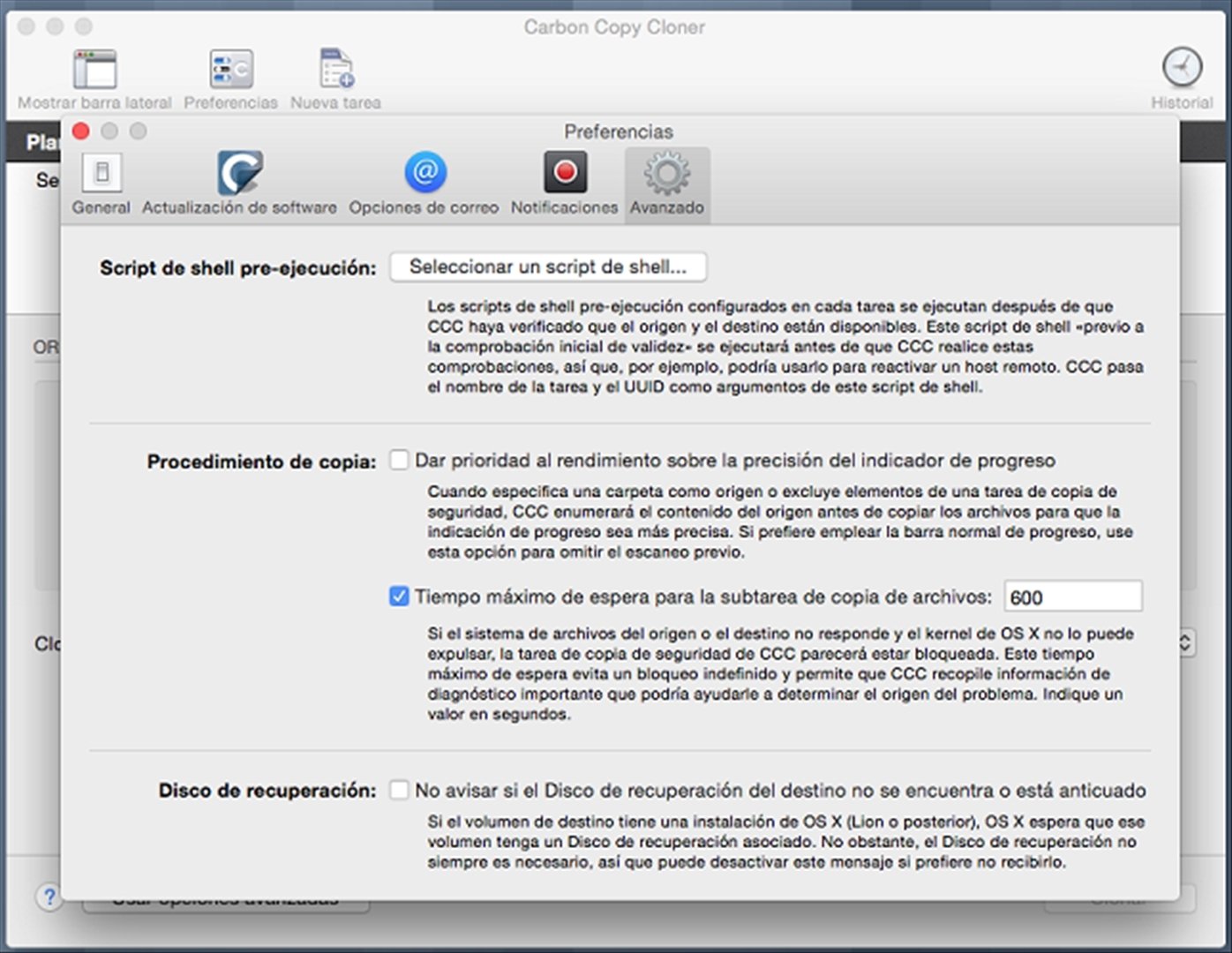Enable No avisar si el Disco de recuperación

pos(400,790)
